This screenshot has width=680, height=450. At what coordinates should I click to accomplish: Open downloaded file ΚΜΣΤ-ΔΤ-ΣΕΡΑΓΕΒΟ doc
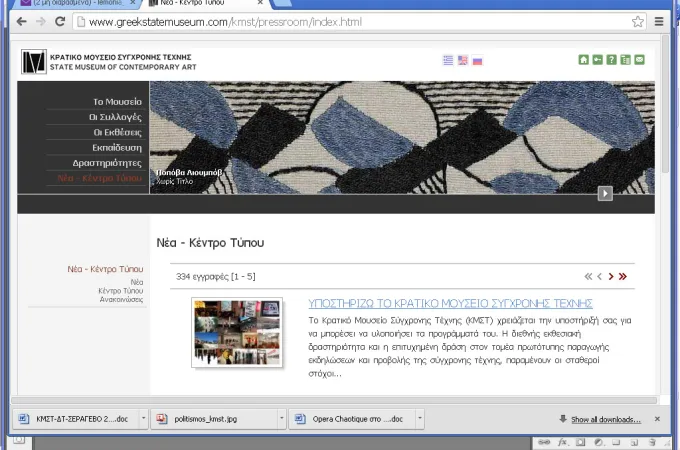click(x=76, y=419)
